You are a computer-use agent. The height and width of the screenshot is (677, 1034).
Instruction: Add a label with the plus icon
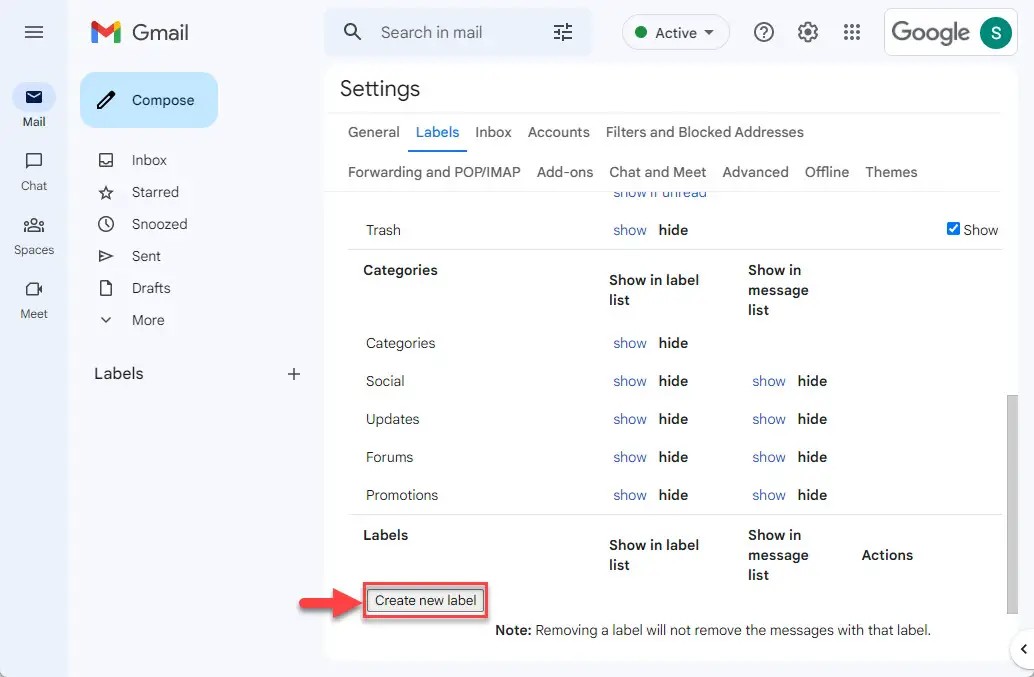tap(294, 374)
